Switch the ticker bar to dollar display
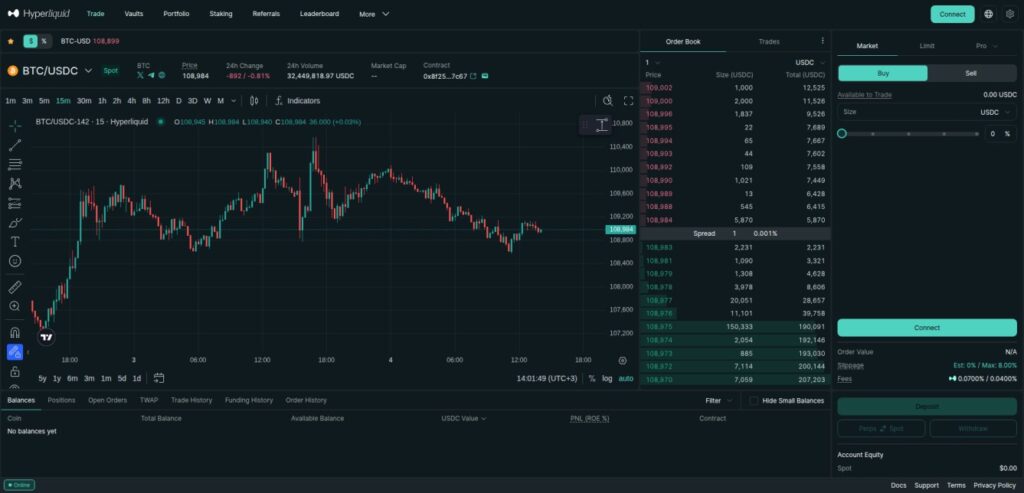The width and height of the screenshot is (1024, 493). [x=31, y=41]
